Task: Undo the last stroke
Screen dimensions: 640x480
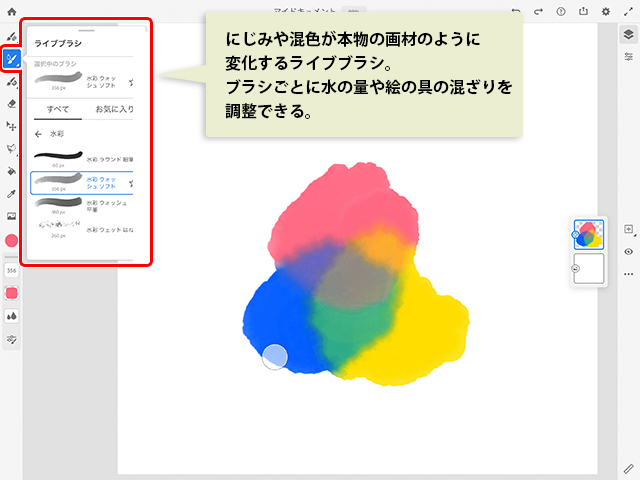Action: click(x=516, y=11)
